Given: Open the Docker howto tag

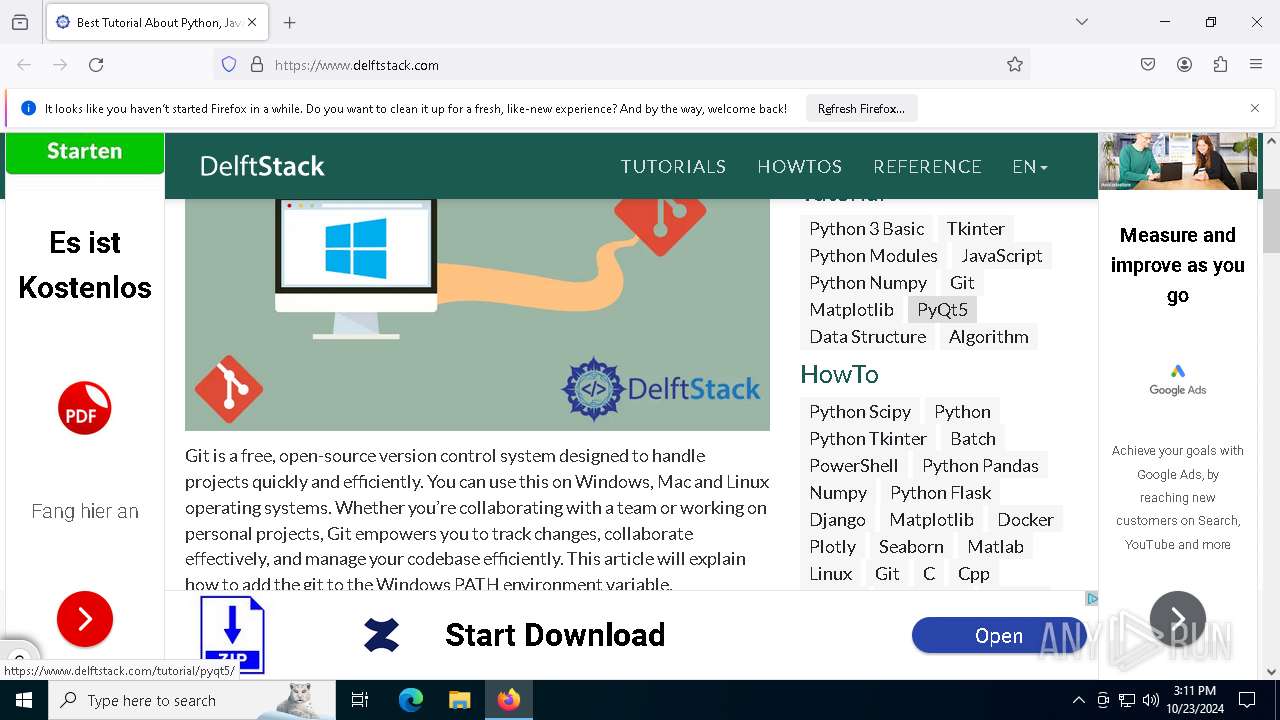Looking at the screenshot, I should [1025, 520].
